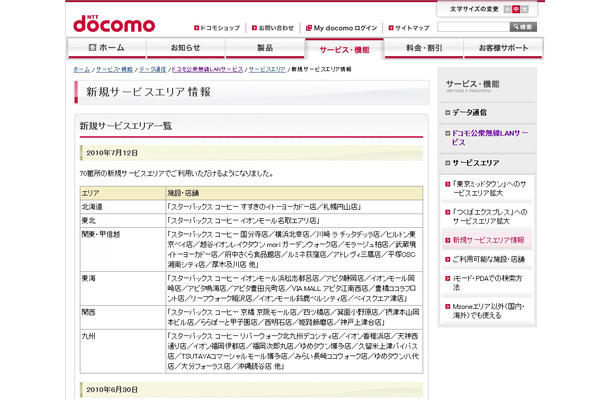Screen dimensions: 610x400
Task: Open sidebar link 「東京ミッドタウン」へのサービスエリア拡大
Action: pyautogui.click(x=489, y=188)
